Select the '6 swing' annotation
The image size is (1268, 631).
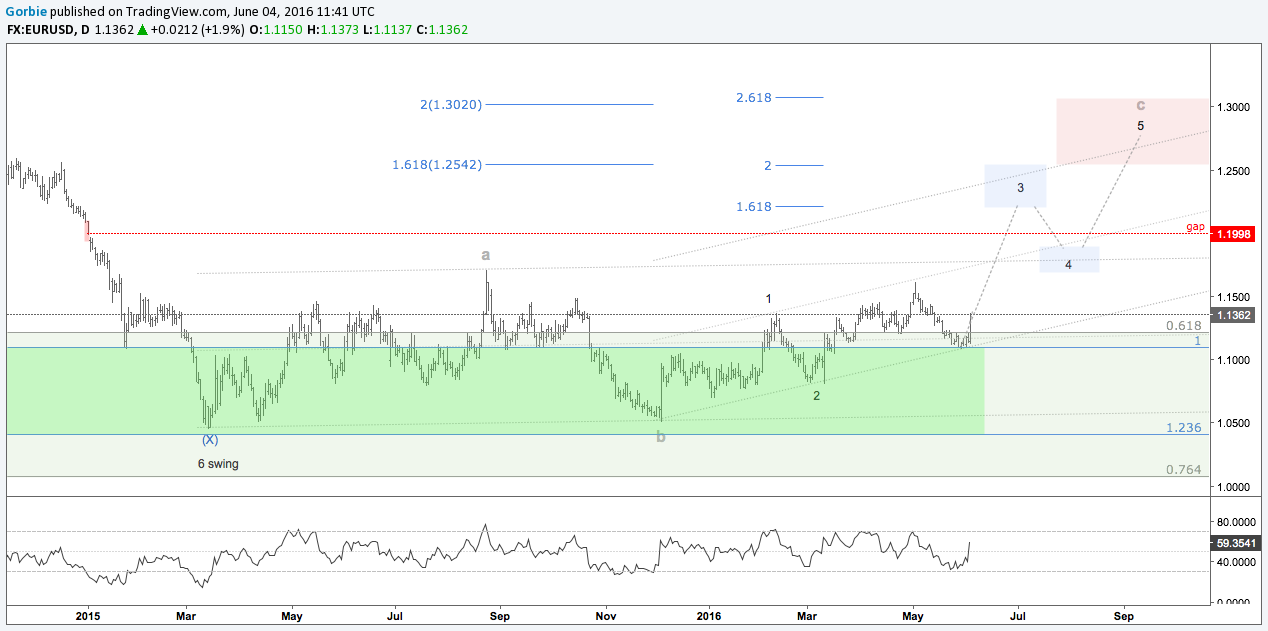(218, 464)
